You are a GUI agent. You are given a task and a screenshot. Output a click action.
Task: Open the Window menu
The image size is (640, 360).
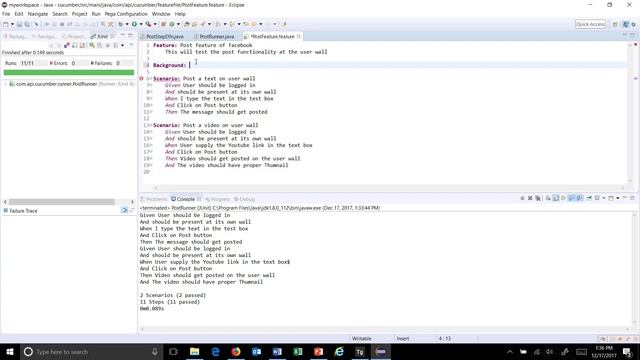click(161, 14)
